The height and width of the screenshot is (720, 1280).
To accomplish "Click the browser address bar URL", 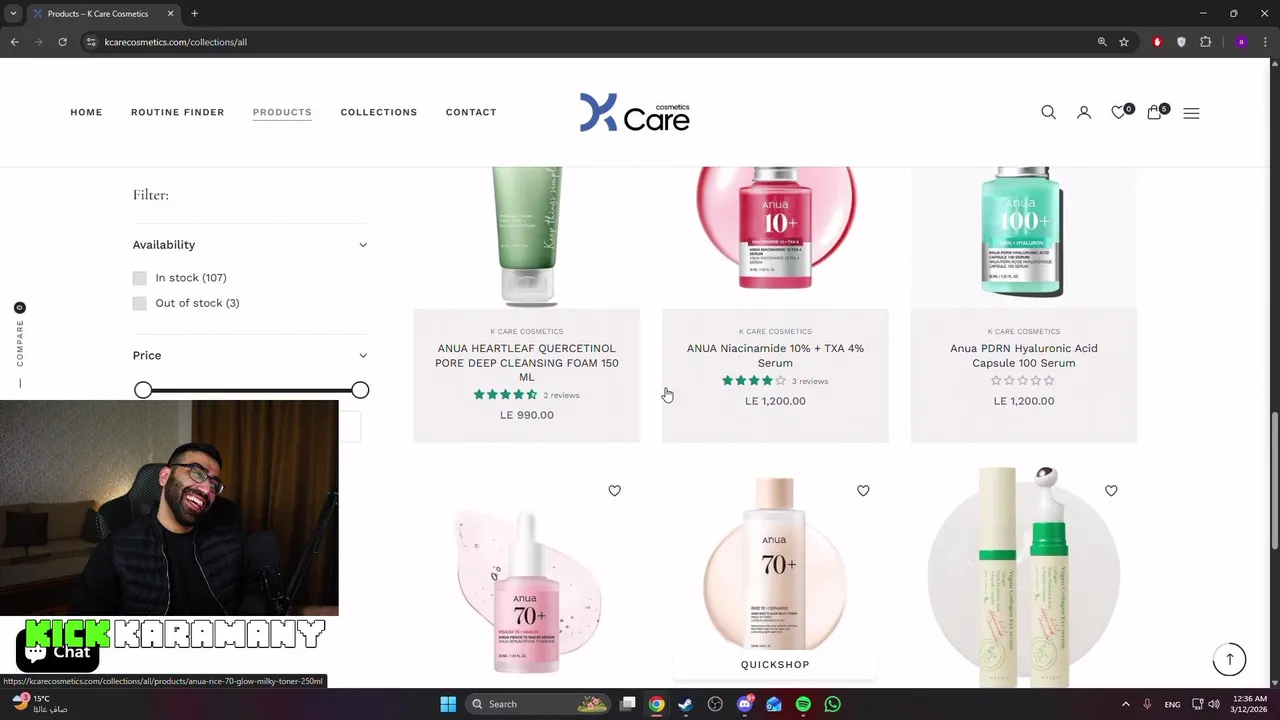I will pyautogui.click(x=176, y=42).
